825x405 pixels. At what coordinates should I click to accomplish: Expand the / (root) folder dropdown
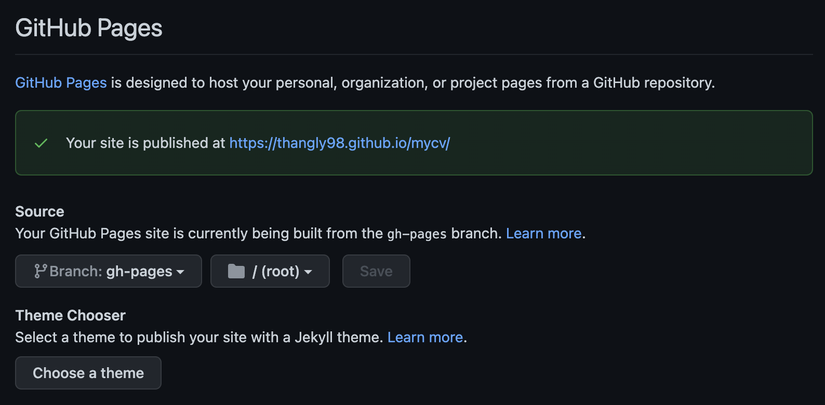coord(270,271)
